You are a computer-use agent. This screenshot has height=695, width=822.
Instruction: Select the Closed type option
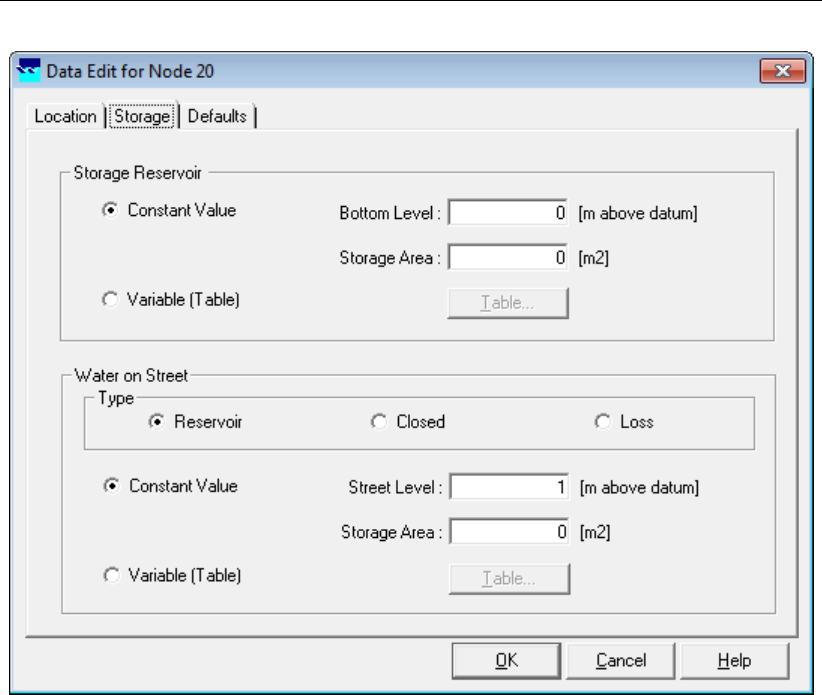379,422
